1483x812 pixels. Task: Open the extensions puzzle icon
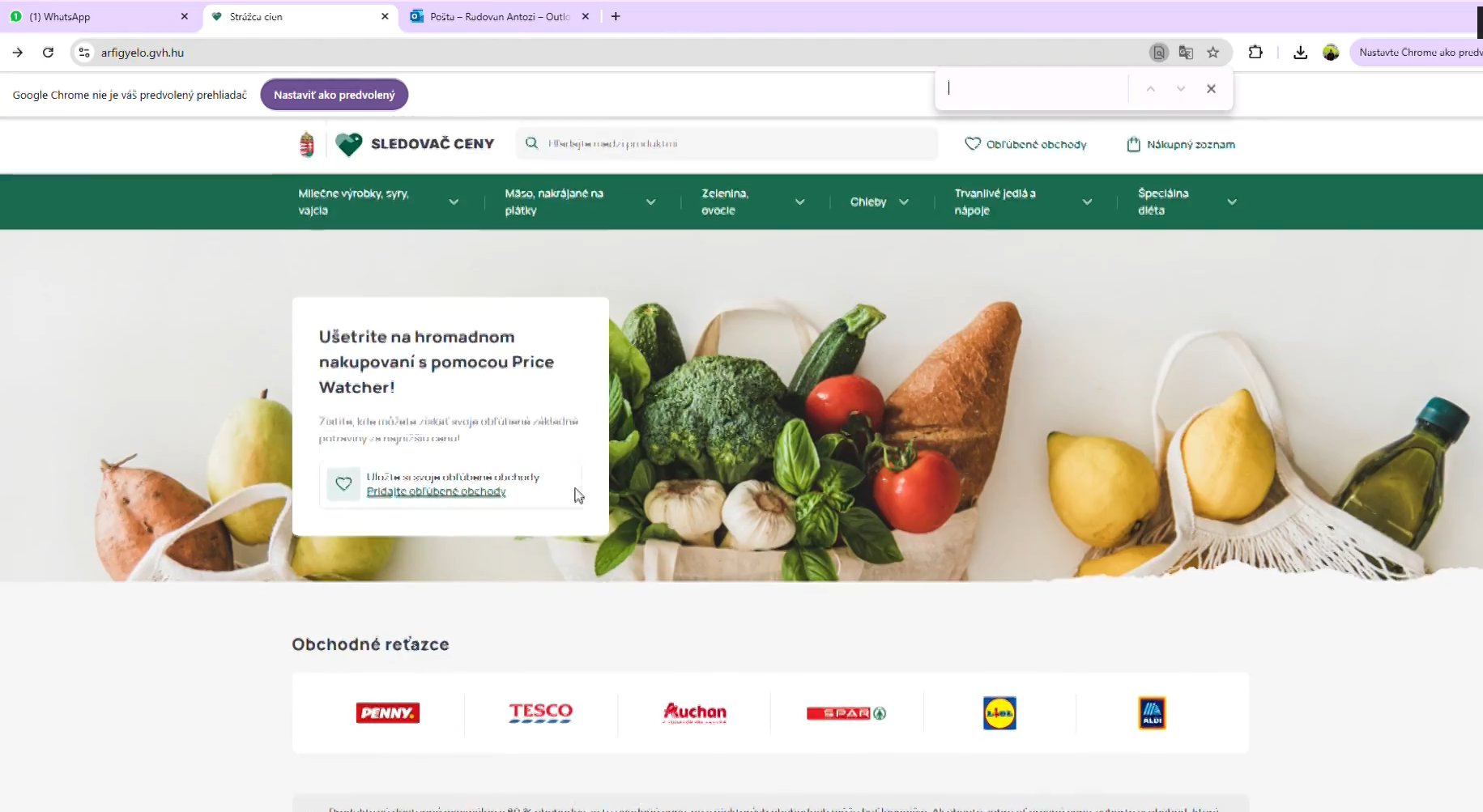(1255, 53)
